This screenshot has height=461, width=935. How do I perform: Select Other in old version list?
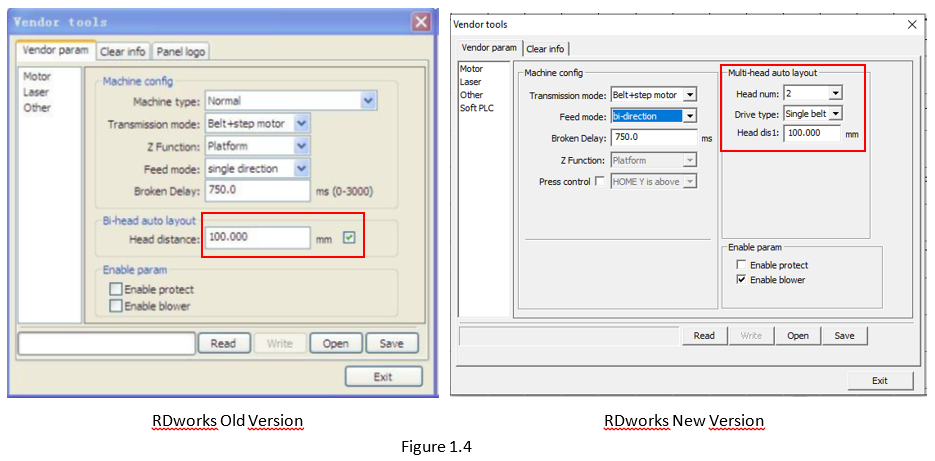37,108
